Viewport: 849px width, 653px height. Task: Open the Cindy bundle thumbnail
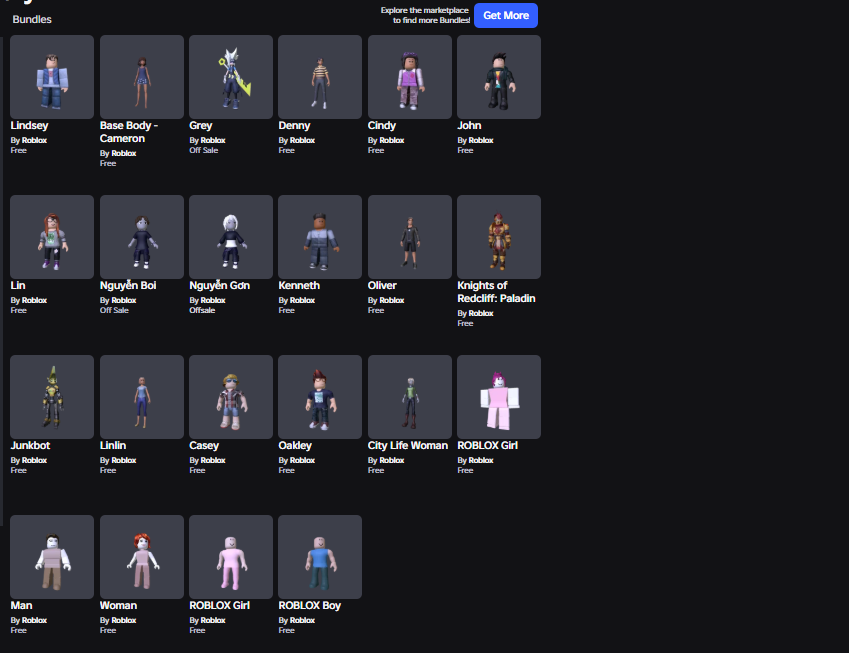tap(409, 77)
